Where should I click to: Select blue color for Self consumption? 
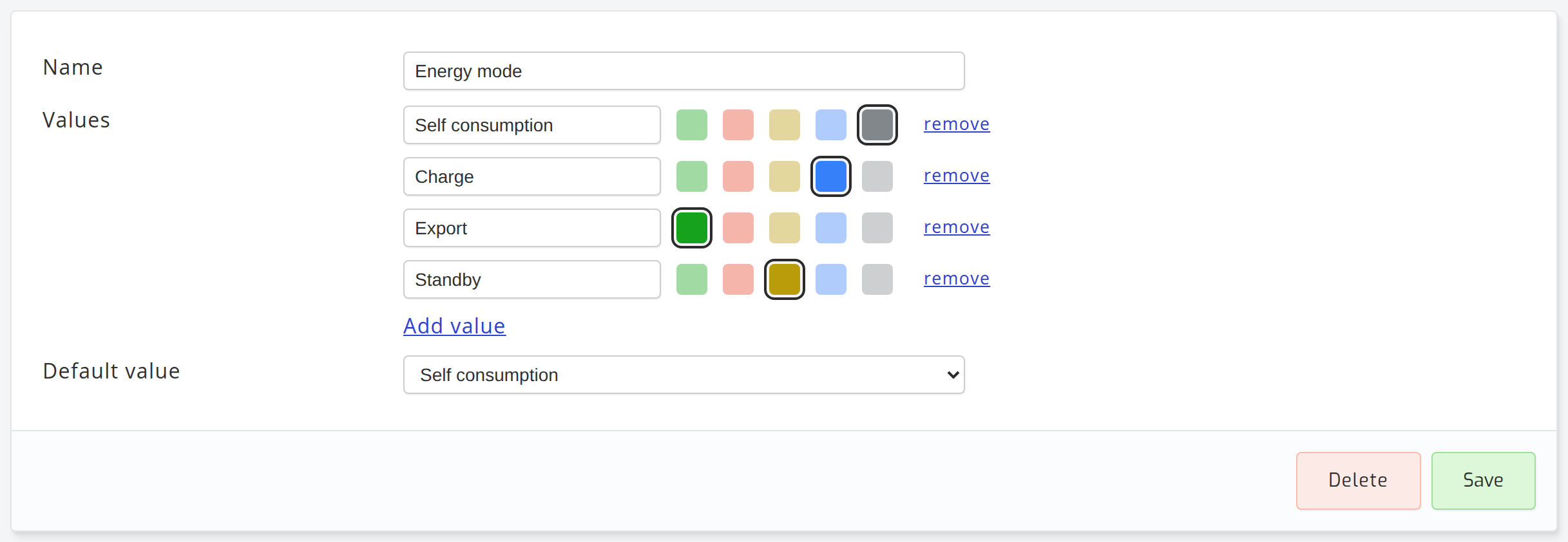[x=831, y=125]
